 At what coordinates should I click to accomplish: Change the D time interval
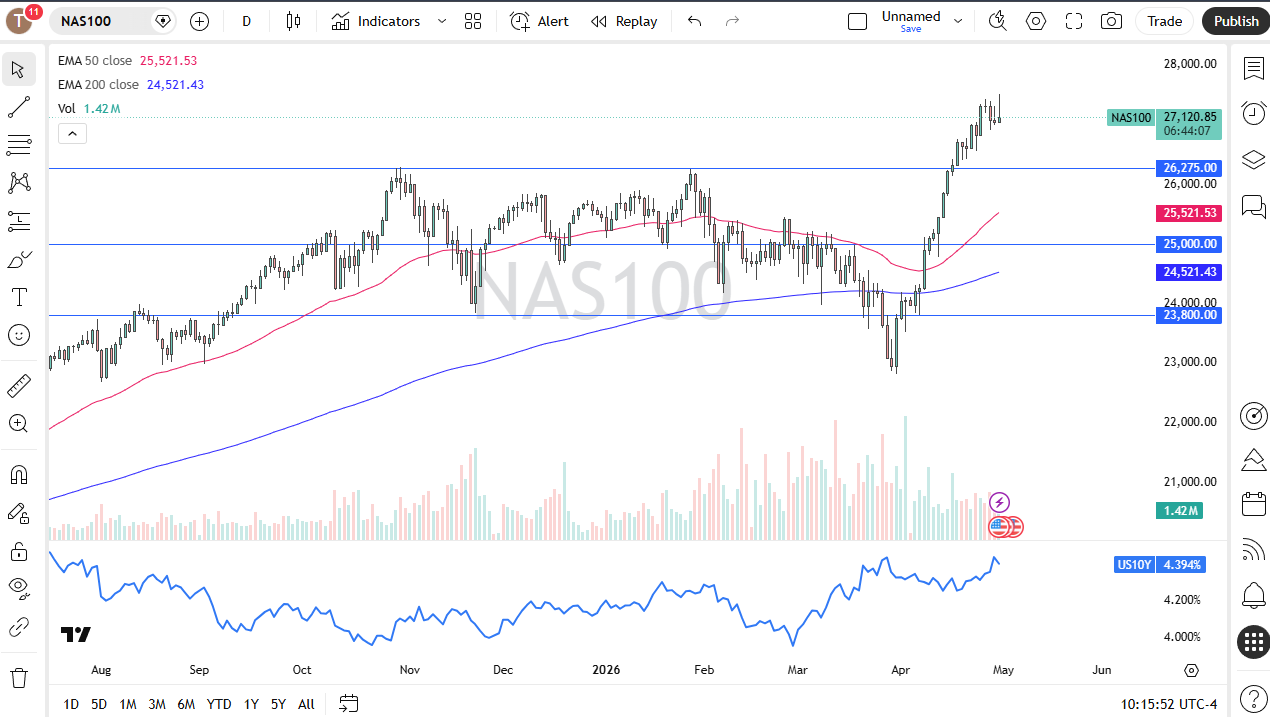point(247,21)
